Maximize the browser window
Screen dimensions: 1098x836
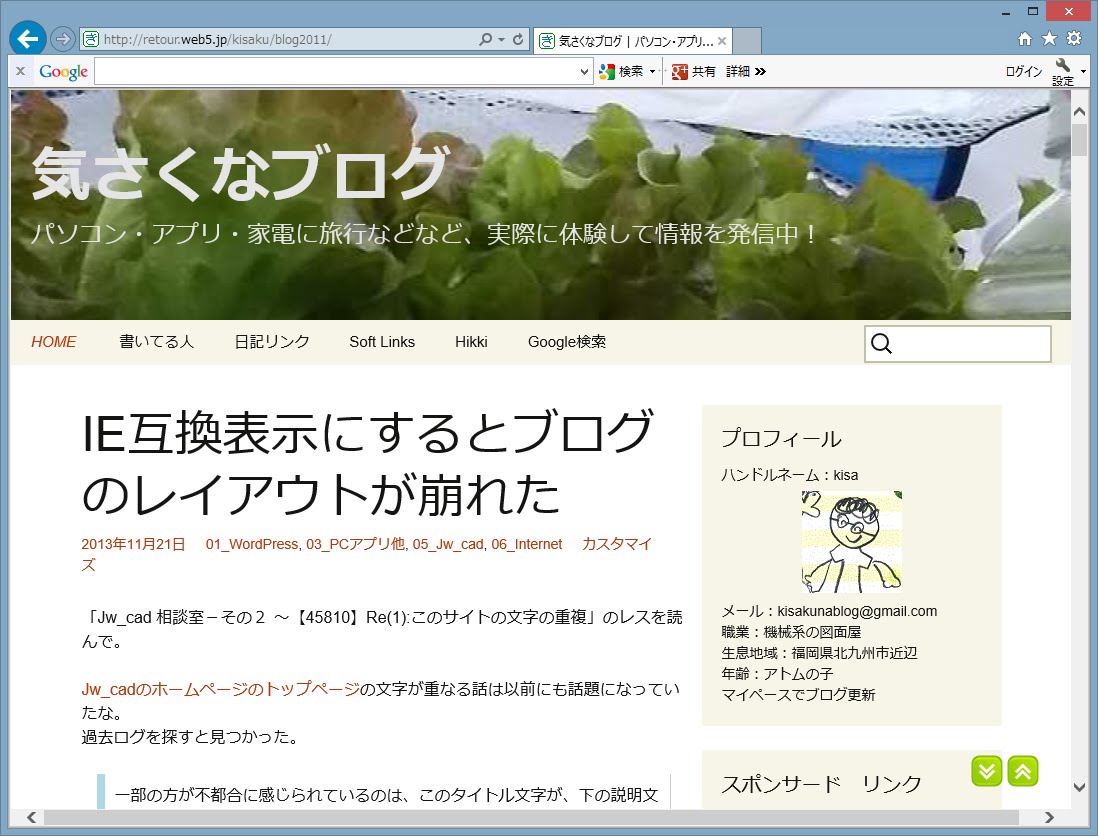[1032, 11]
